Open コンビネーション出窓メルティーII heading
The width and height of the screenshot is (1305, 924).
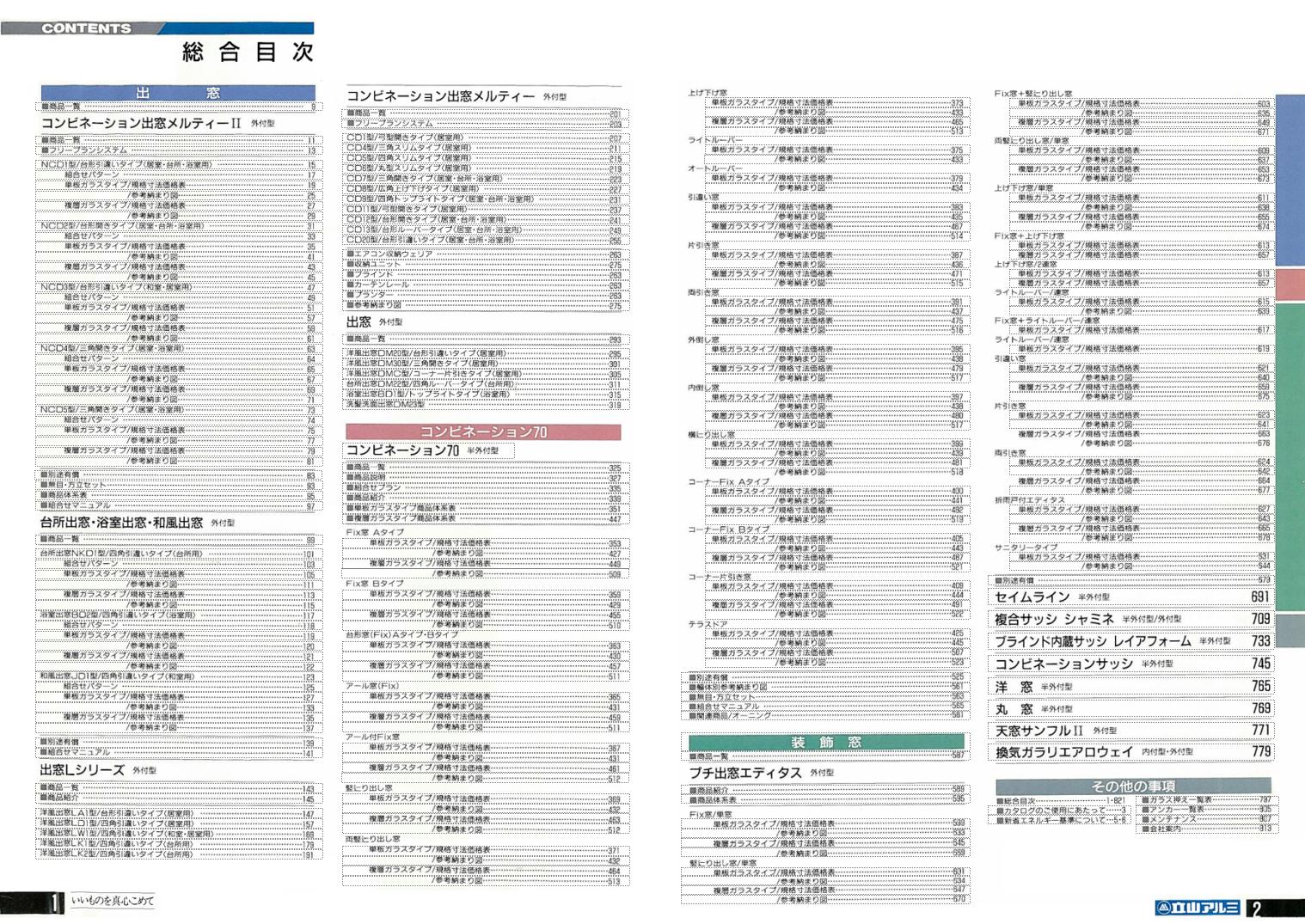point(141,123)
